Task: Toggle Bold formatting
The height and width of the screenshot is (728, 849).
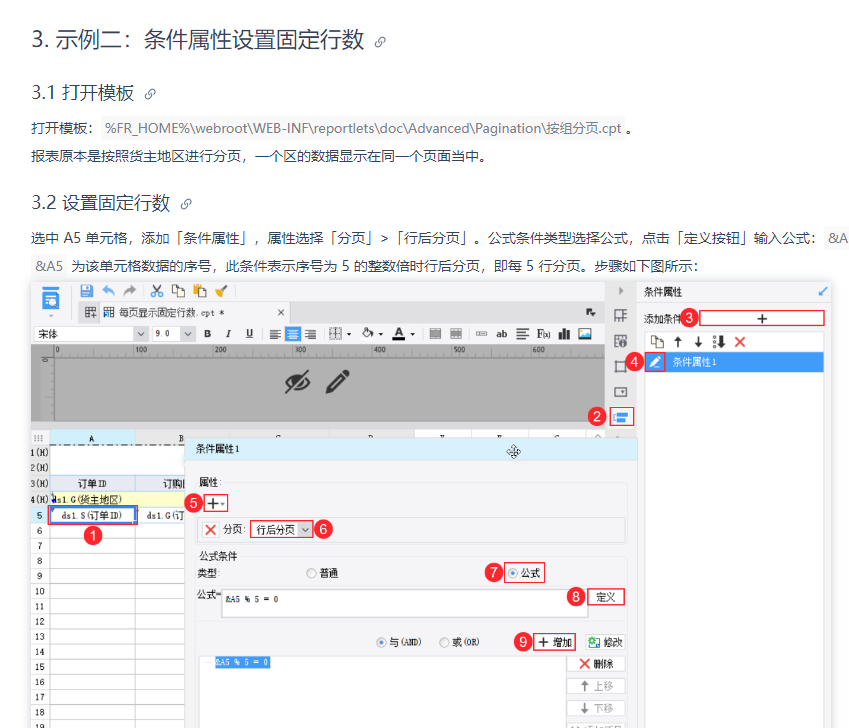Action: pos(207,334)
